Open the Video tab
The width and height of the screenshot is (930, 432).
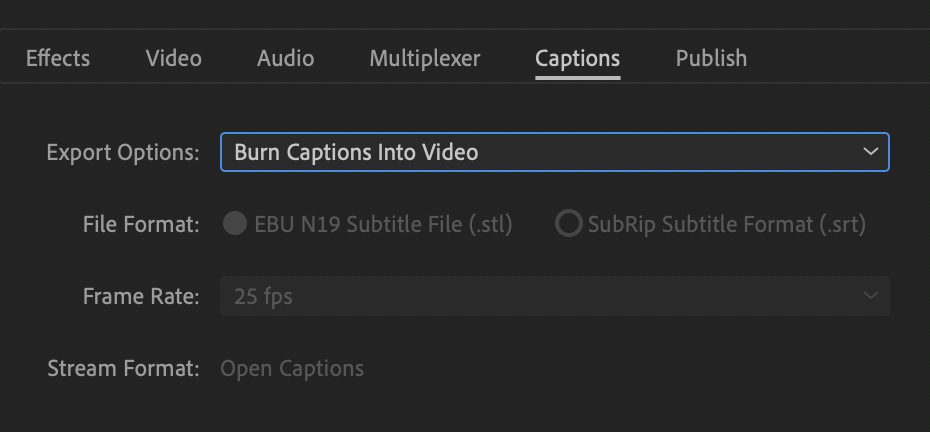pyautogui.click(x=173, y=59)
